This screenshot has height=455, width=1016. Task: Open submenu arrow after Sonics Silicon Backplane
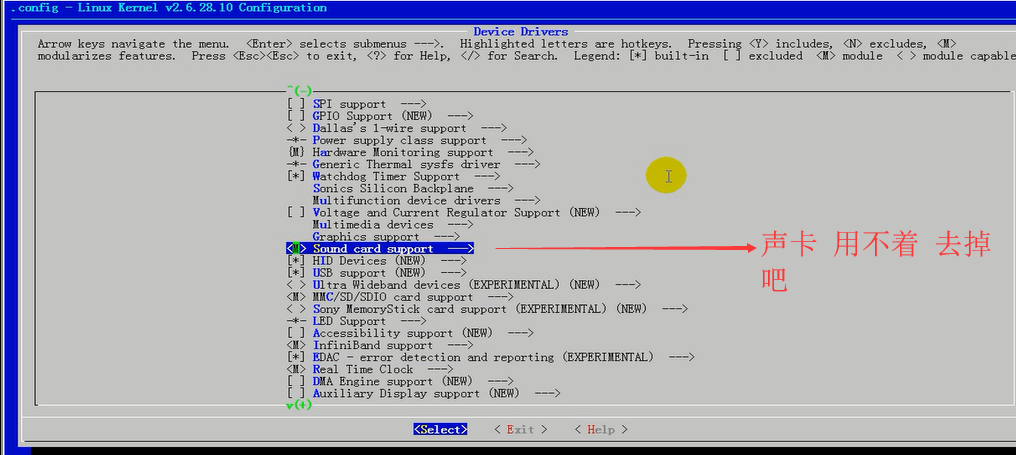coord(500,189)
